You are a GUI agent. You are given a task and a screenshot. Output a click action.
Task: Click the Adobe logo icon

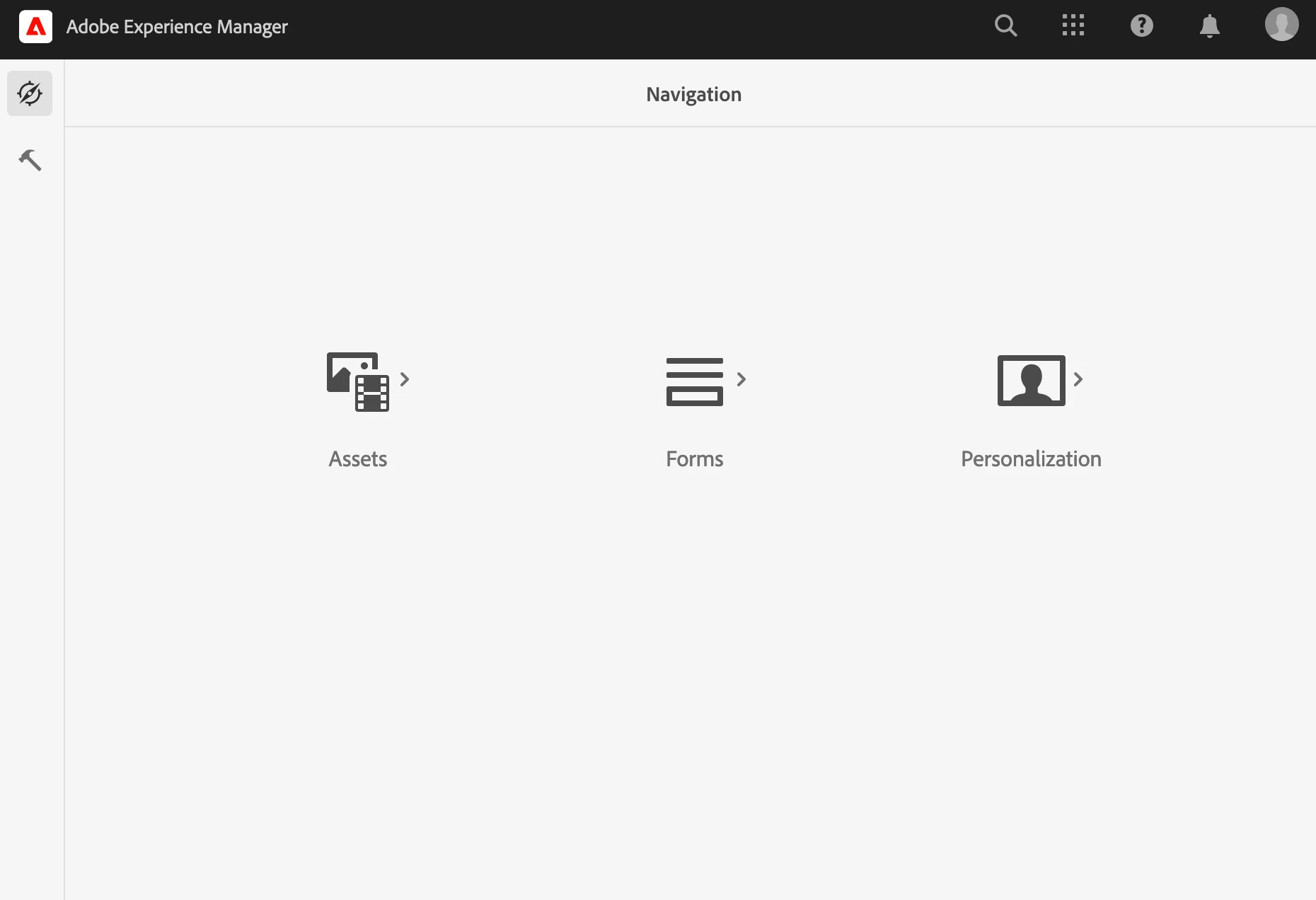[x=35, y=27]
